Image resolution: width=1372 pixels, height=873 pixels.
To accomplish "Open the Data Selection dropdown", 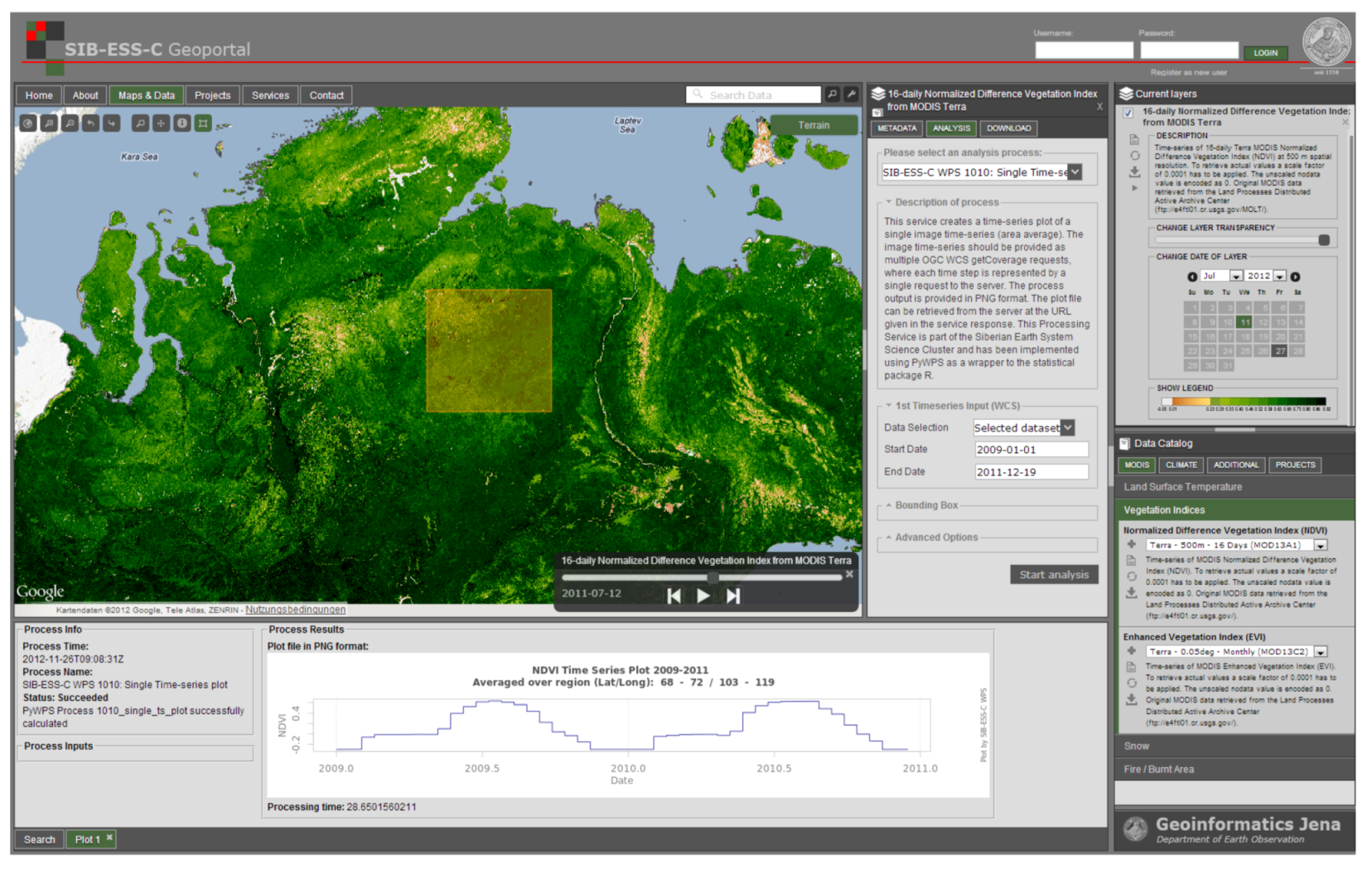I will point(1067,427).
